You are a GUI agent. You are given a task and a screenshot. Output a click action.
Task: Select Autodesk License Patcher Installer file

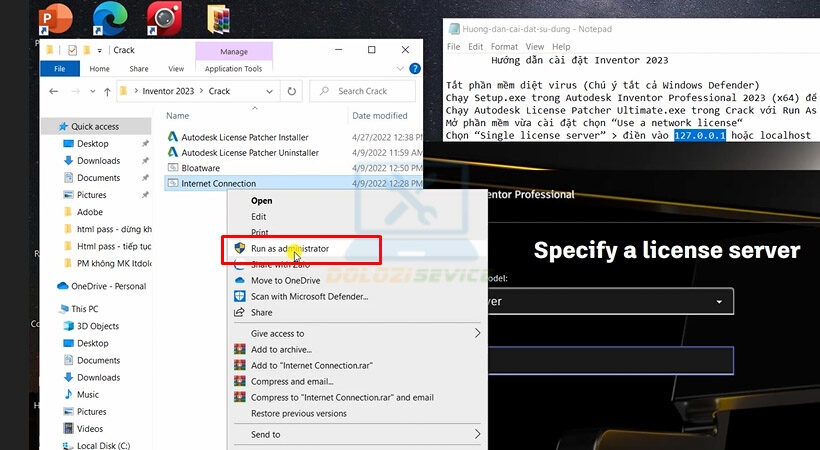click(245, 137)
